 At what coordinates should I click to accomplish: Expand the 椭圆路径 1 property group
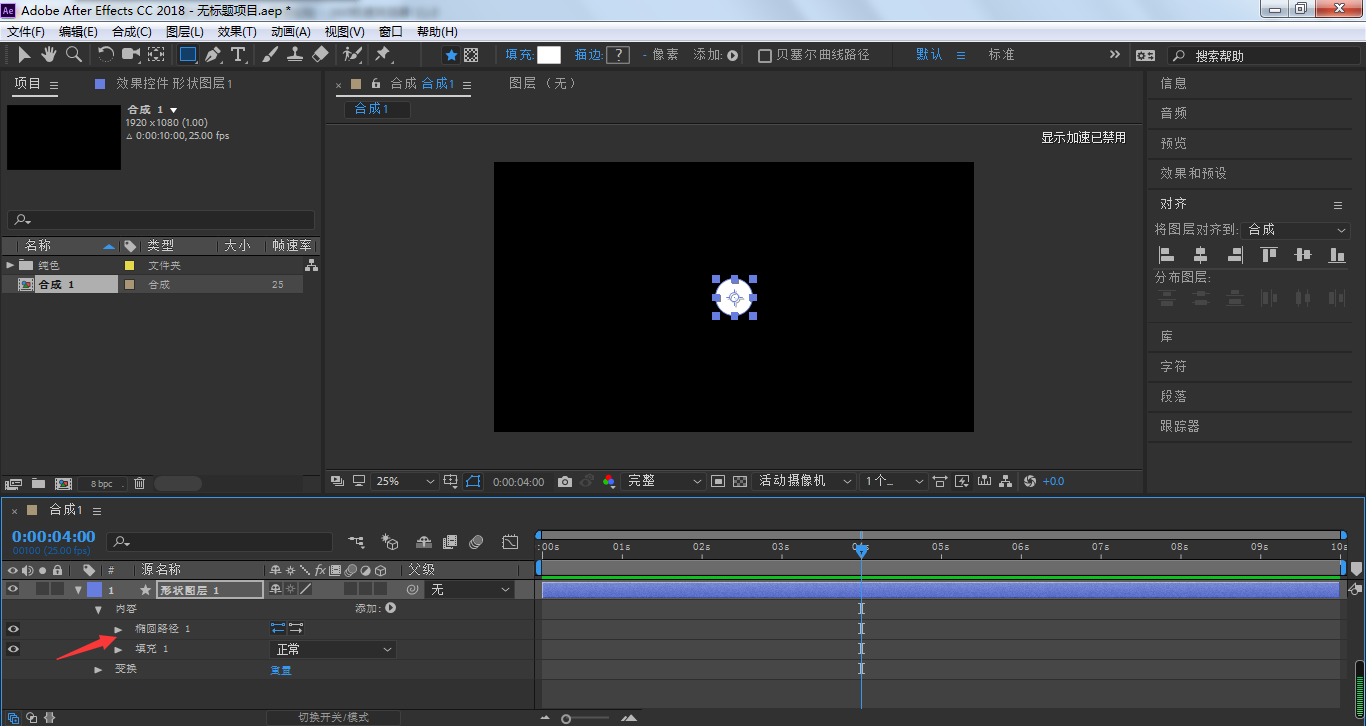pyautogui.click(x=118, y=629)
